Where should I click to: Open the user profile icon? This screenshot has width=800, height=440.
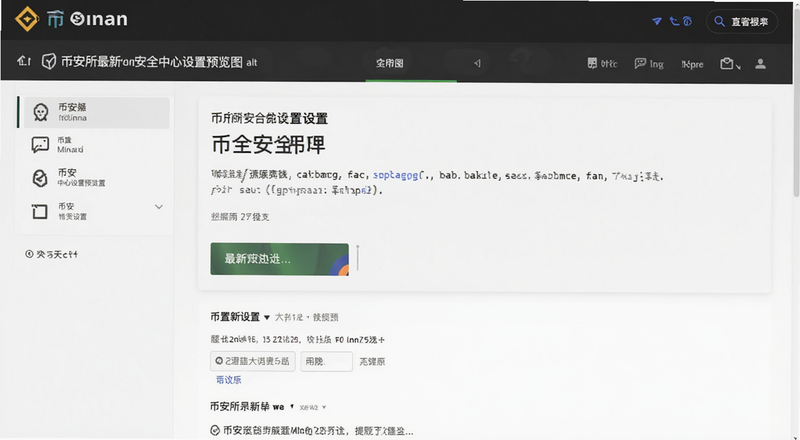pyautogui.click(x=760, y=64)
